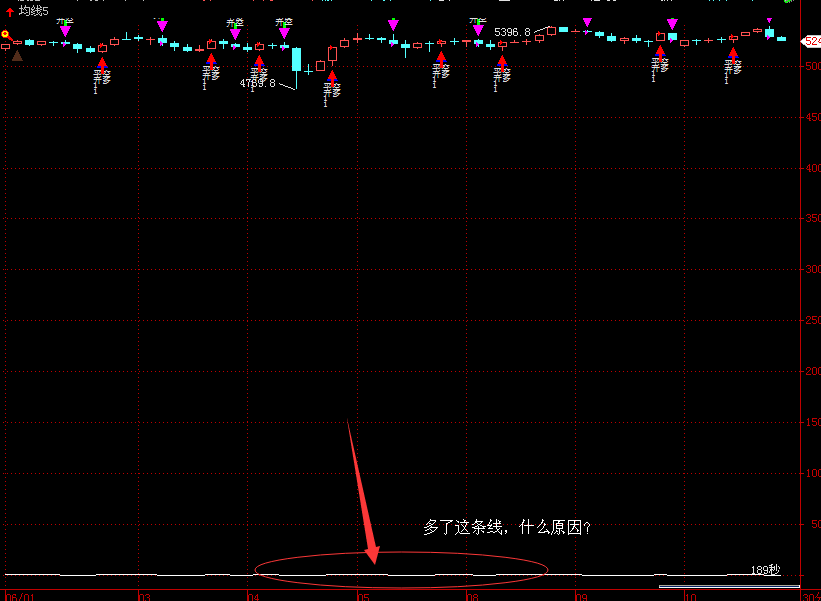Click the horizontal scrollbar under the chart
821x601 pixels.
click(729, 586)
